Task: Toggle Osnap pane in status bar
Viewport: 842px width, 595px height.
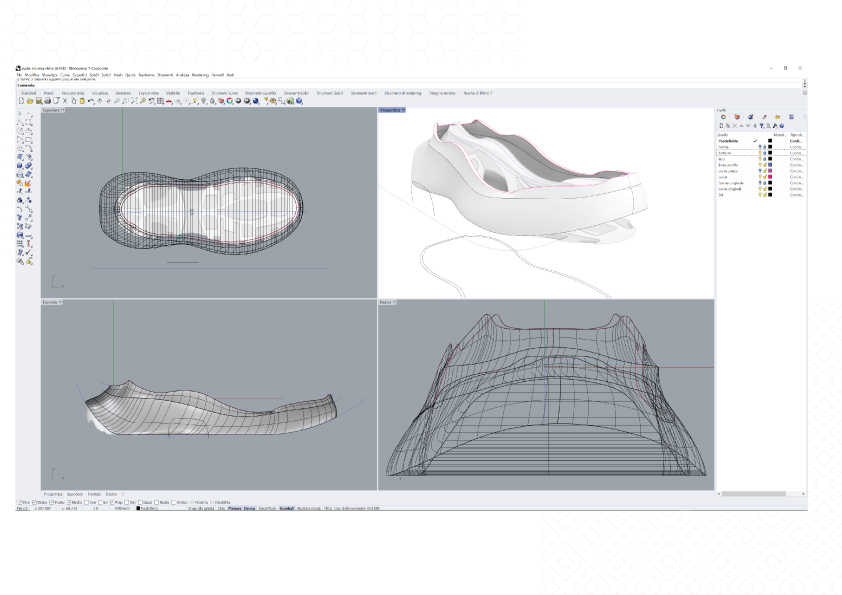Action: click(x=249, y=508)
